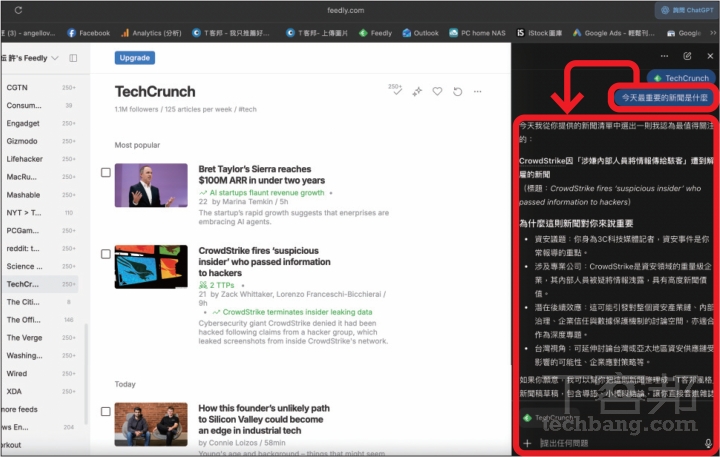Screen dimensions: 720x457
Task: Select the Mashable feed in sidebar
Action: 40,195
